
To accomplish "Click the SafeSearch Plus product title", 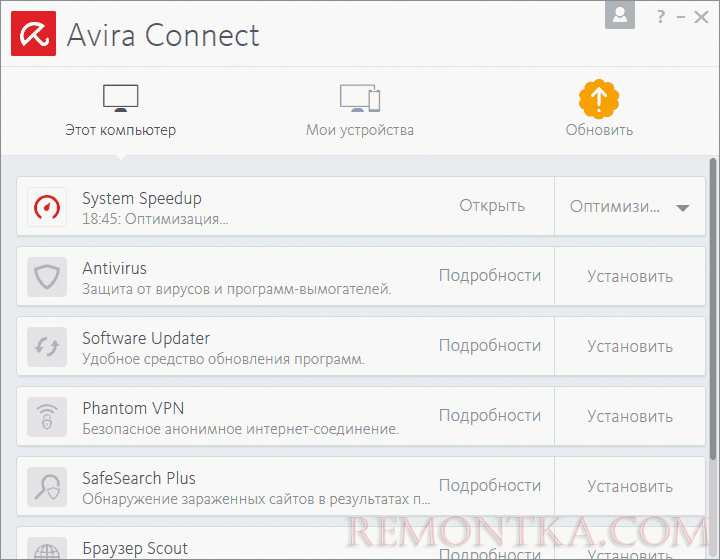I will coord(139,478).
